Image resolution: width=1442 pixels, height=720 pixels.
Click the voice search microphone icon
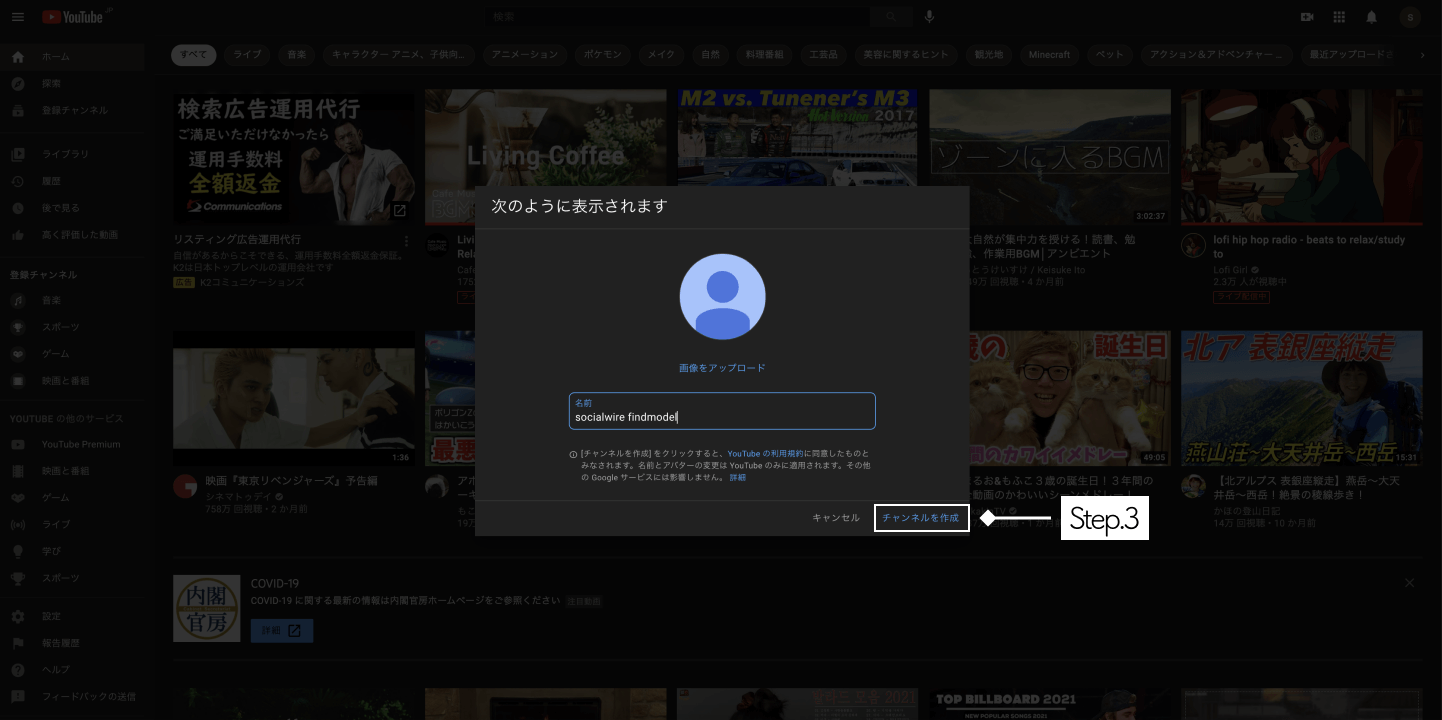pos(930,16)
